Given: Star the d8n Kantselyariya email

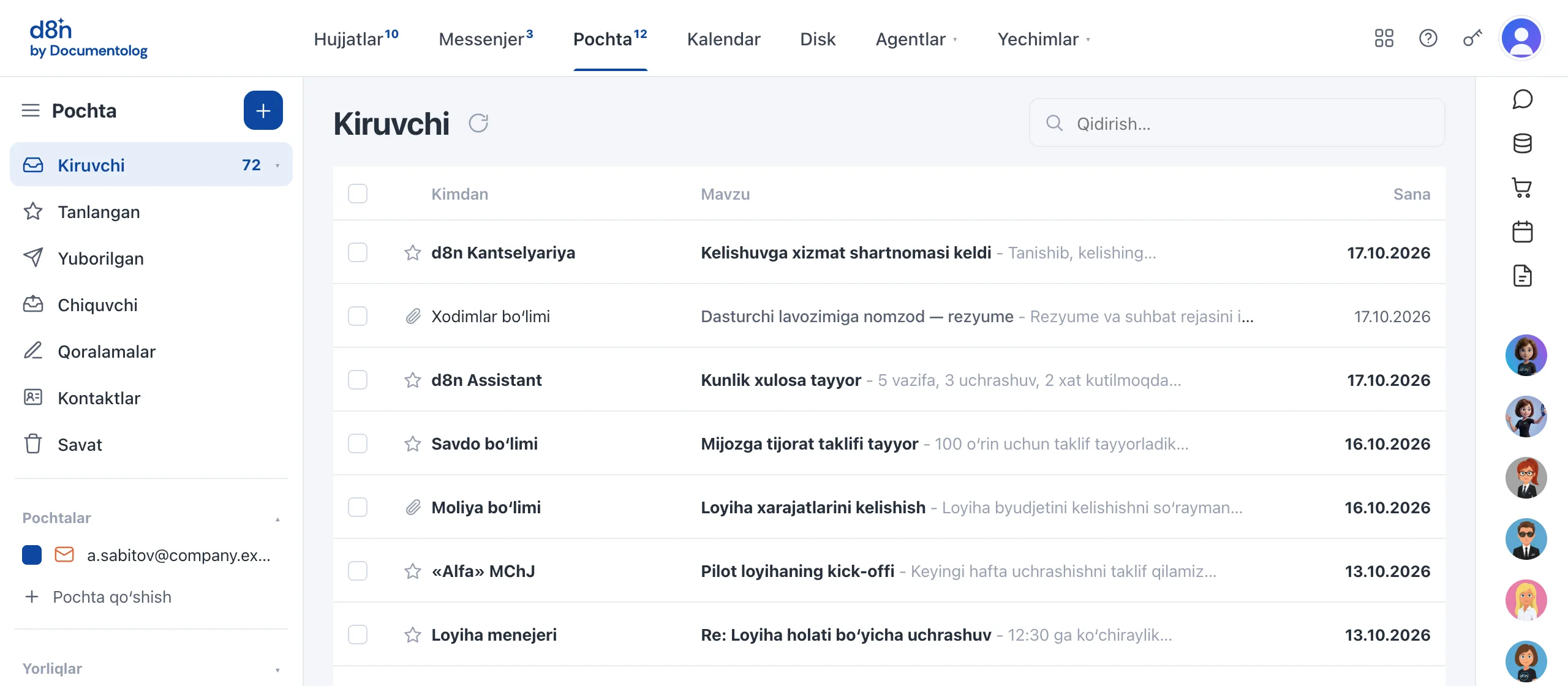Looking at the screenshot, I should (413, 252).
